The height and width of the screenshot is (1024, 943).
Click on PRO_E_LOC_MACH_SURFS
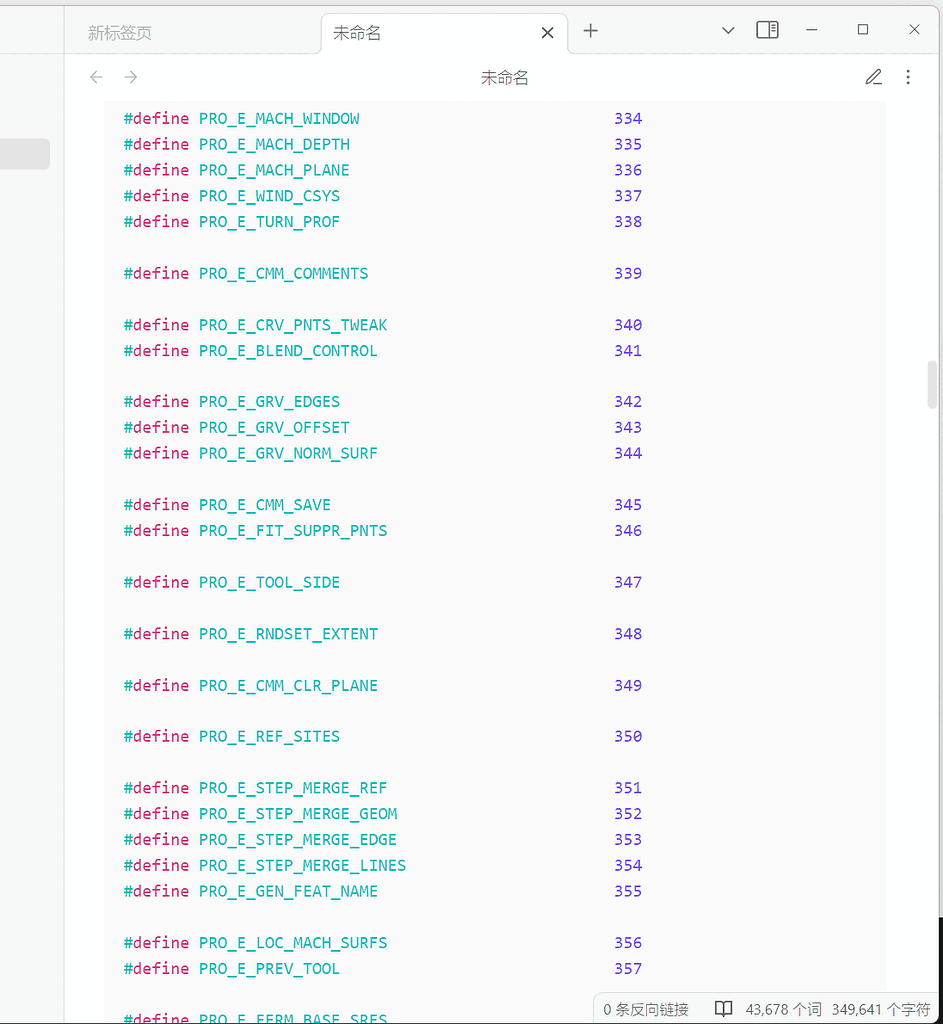[293, 943]
